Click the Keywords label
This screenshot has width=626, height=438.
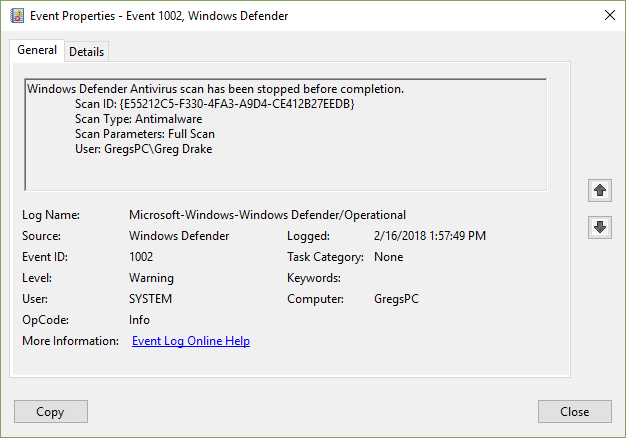click(x=314, y=278)
